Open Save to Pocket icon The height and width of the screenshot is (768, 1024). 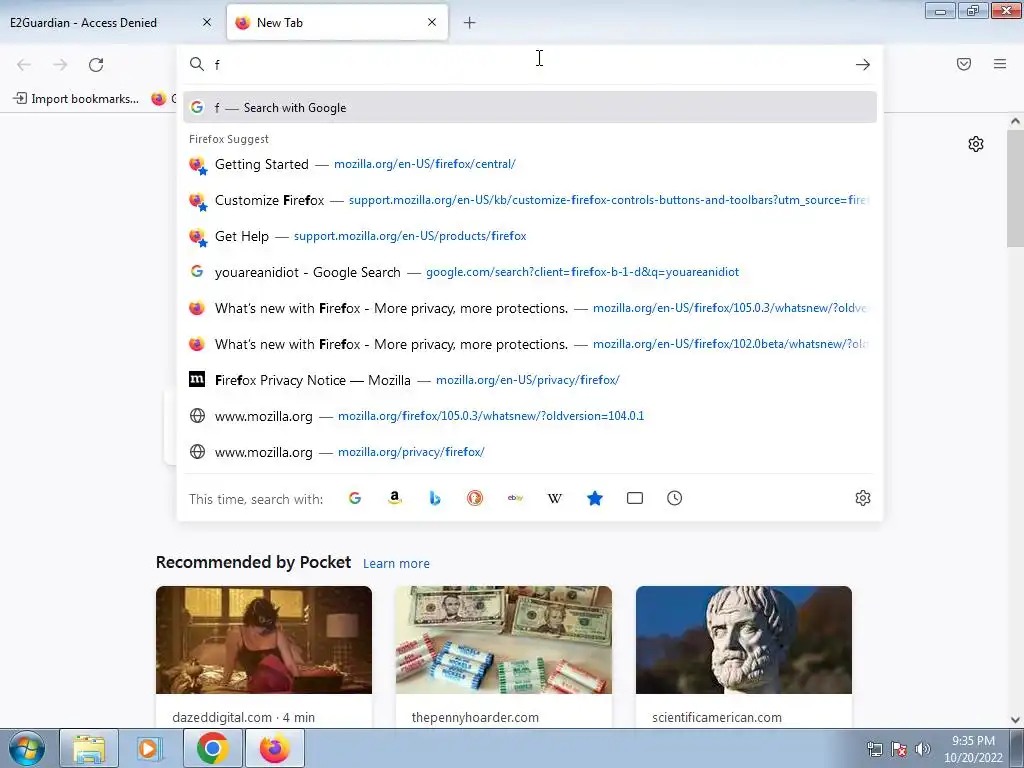[964, 64]
